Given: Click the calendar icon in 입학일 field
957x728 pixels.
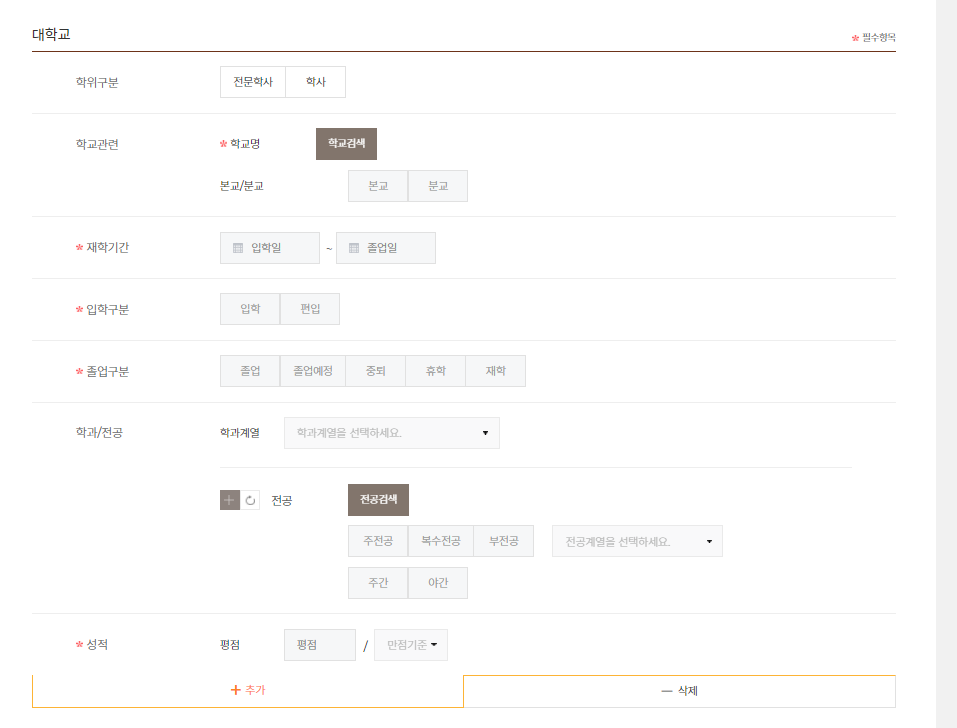Looking at the screenshot, I should click(x=238, y=248).
